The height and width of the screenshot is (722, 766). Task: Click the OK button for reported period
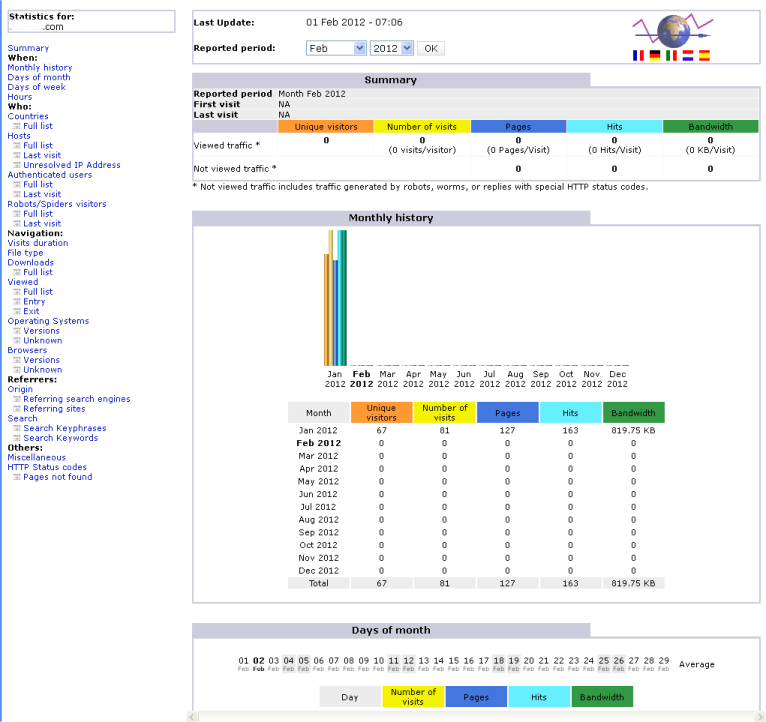point(431,48)
